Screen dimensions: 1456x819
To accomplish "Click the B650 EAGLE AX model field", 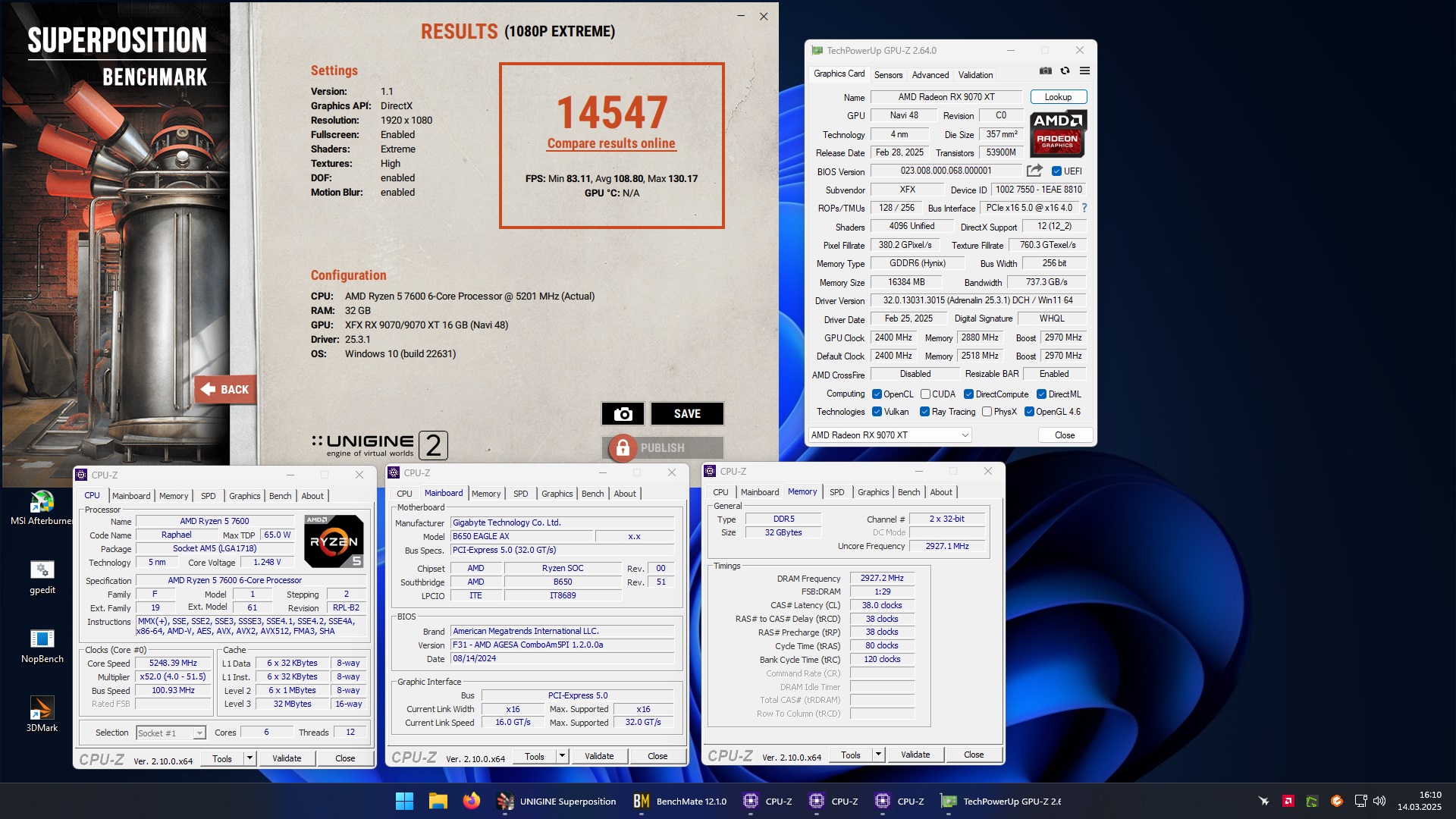I will tap(522, 536).
